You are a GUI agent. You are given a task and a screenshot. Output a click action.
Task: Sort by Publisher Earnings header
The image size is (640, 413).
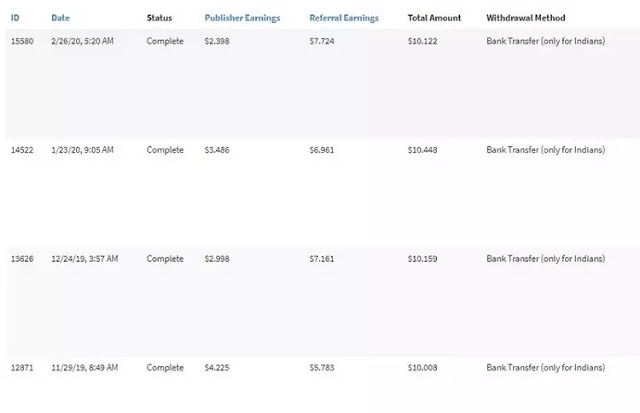pos(240,18)
